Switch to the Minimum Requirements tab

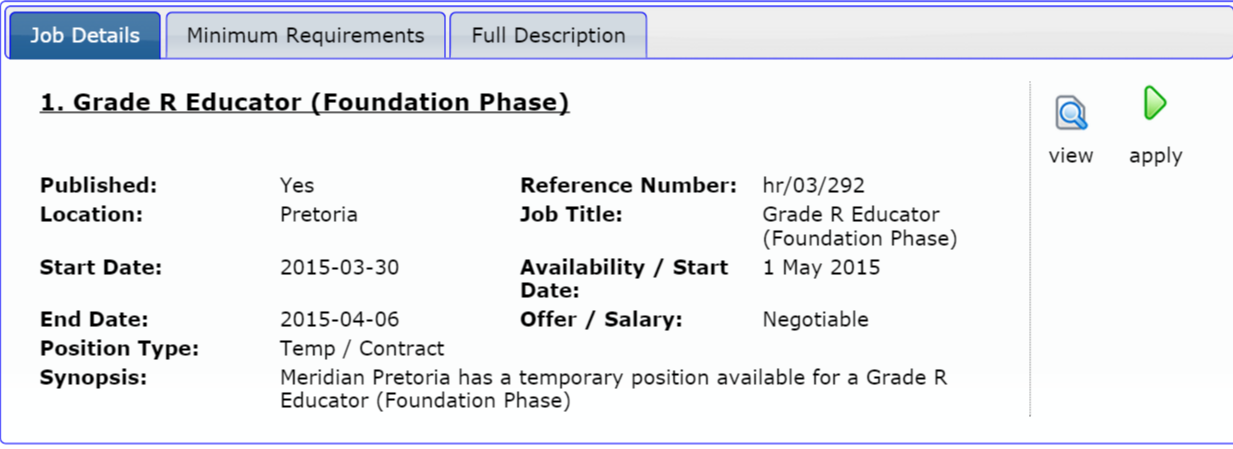pos(305,36)
